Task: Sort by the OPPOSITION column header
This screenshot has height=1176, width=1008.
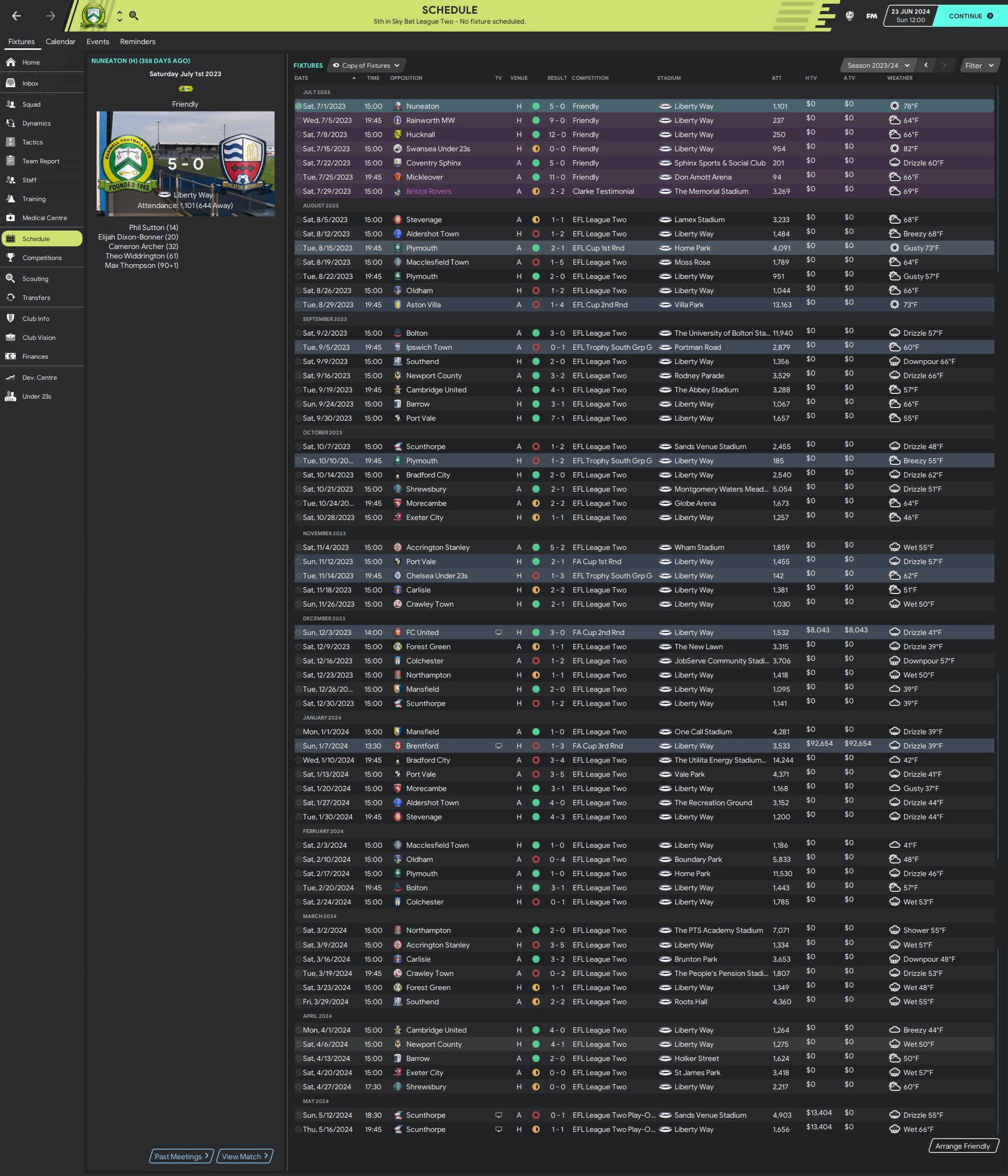Action: tap(406, 78)
